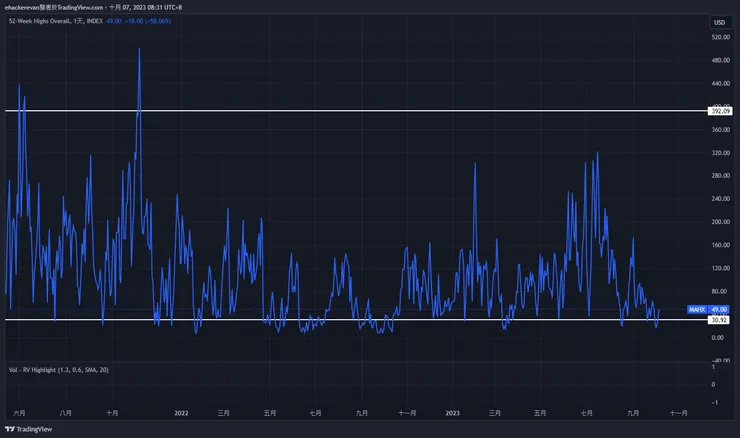Click the 480.00 level on price scale

(x=718, y=60)
